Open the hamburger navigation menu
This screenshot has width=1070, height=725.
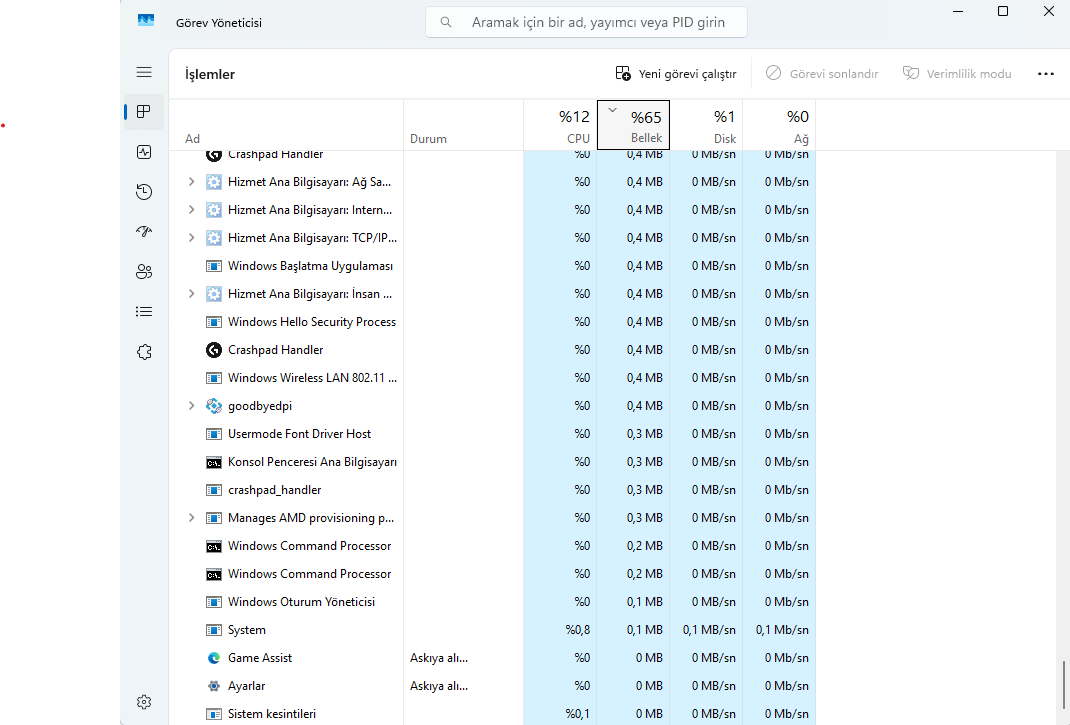coord(144,72)
